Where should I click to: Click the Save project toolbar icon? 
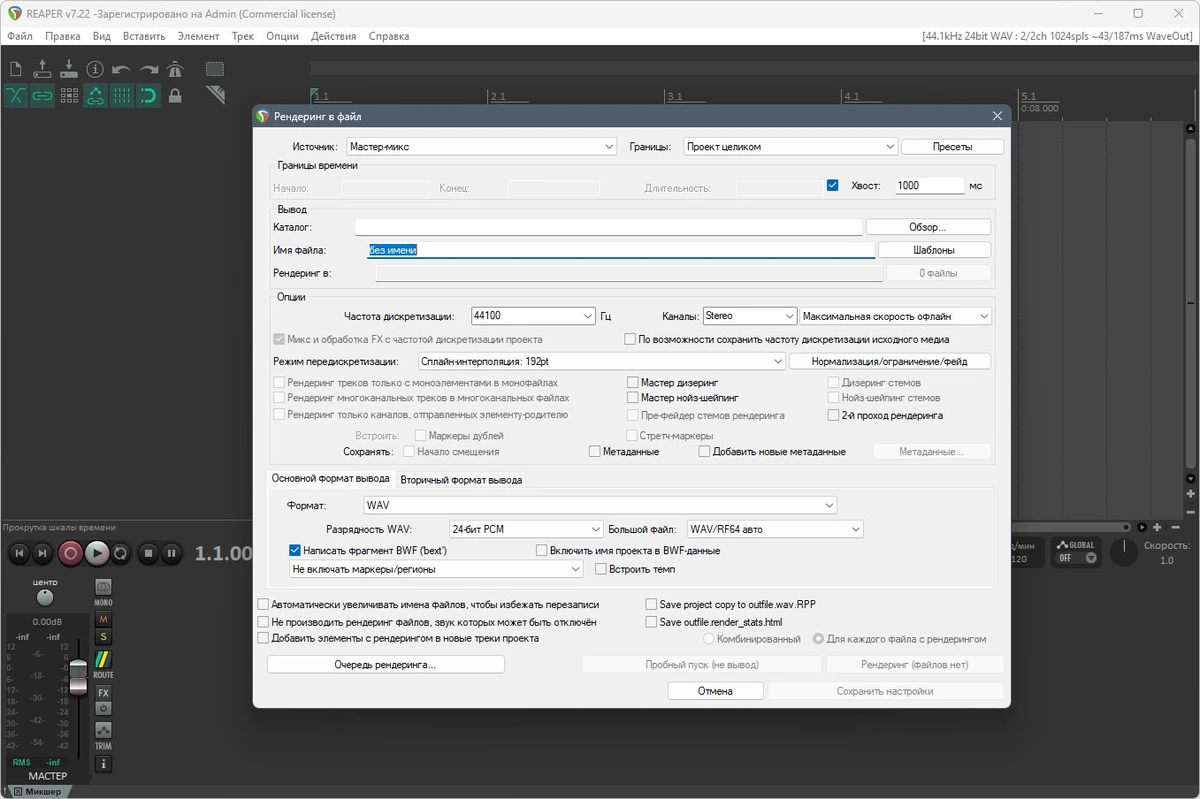click(69, 69)
